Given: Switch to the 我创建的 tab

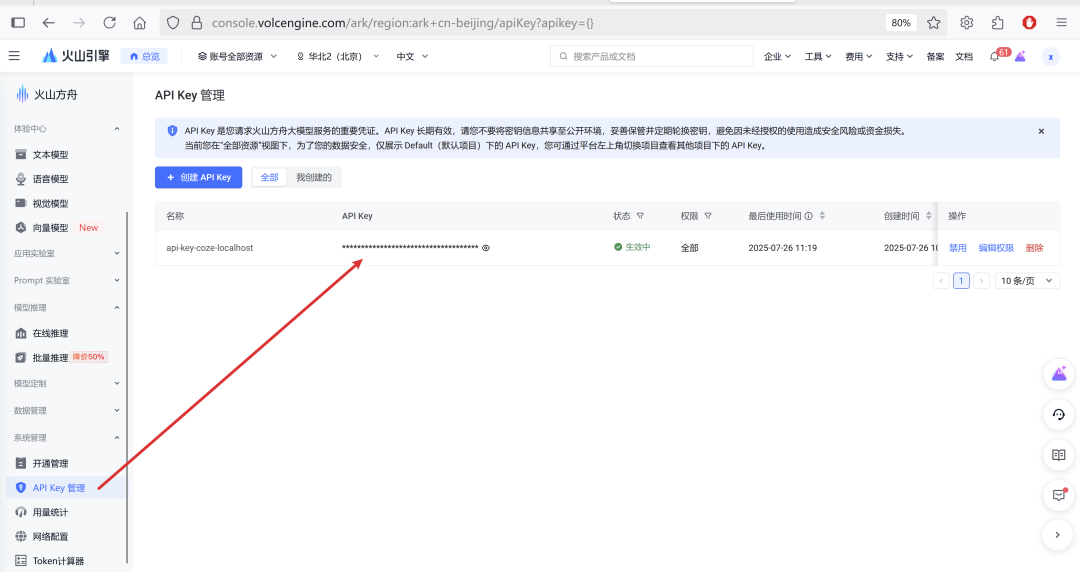Looking at the screenshot, I should point(313,177).
